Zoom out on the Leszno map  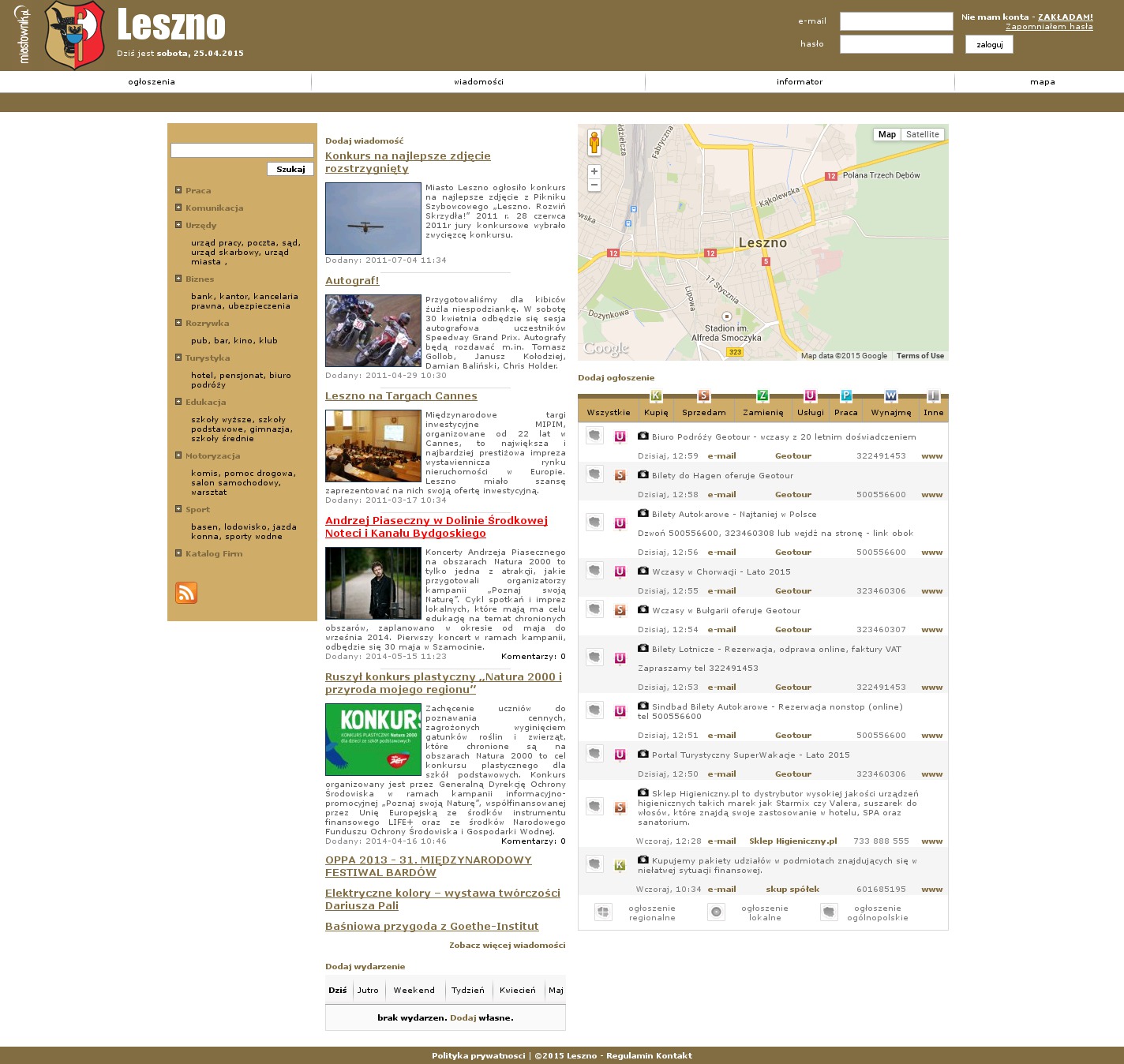coord(594,185)
